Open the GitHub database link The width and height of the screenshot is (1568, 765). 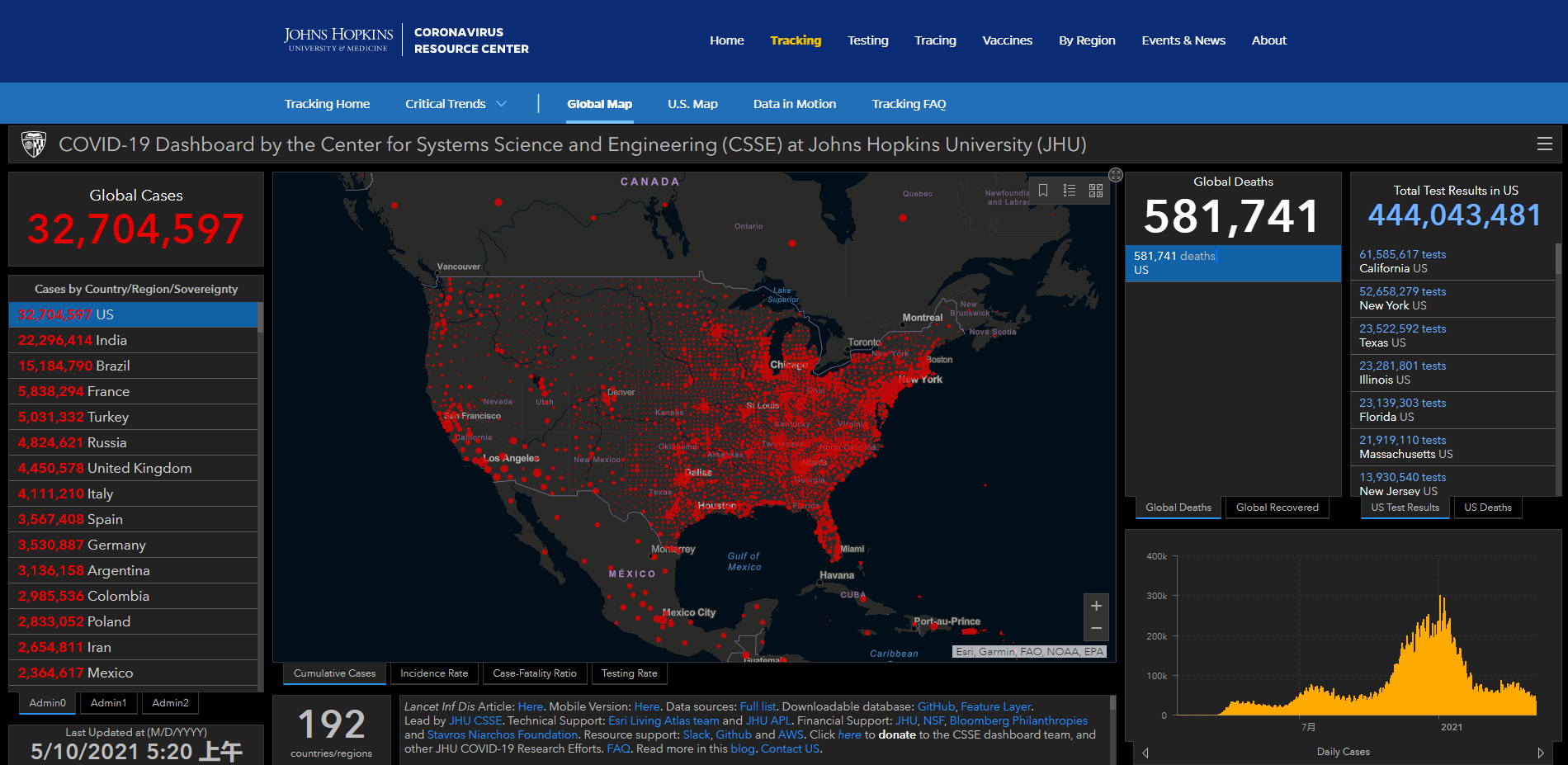point(936,707)
